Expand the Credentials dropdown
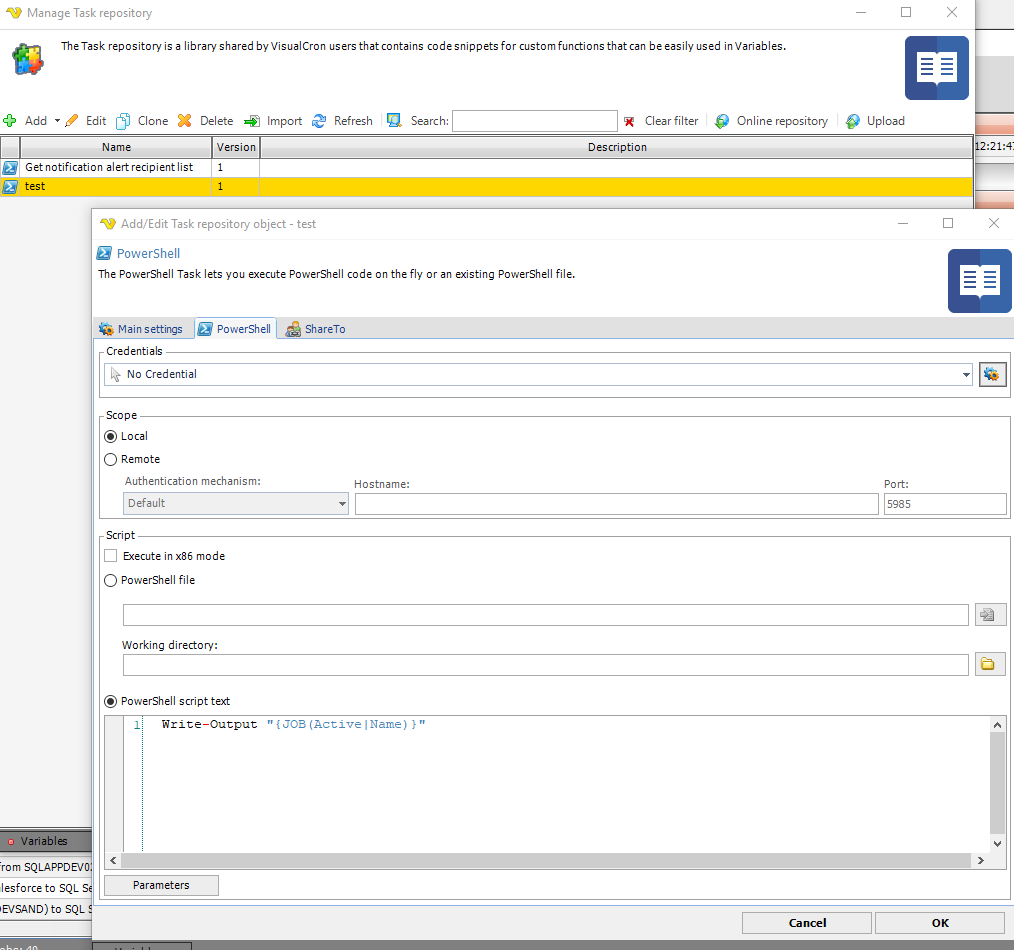 coord(965,375)
